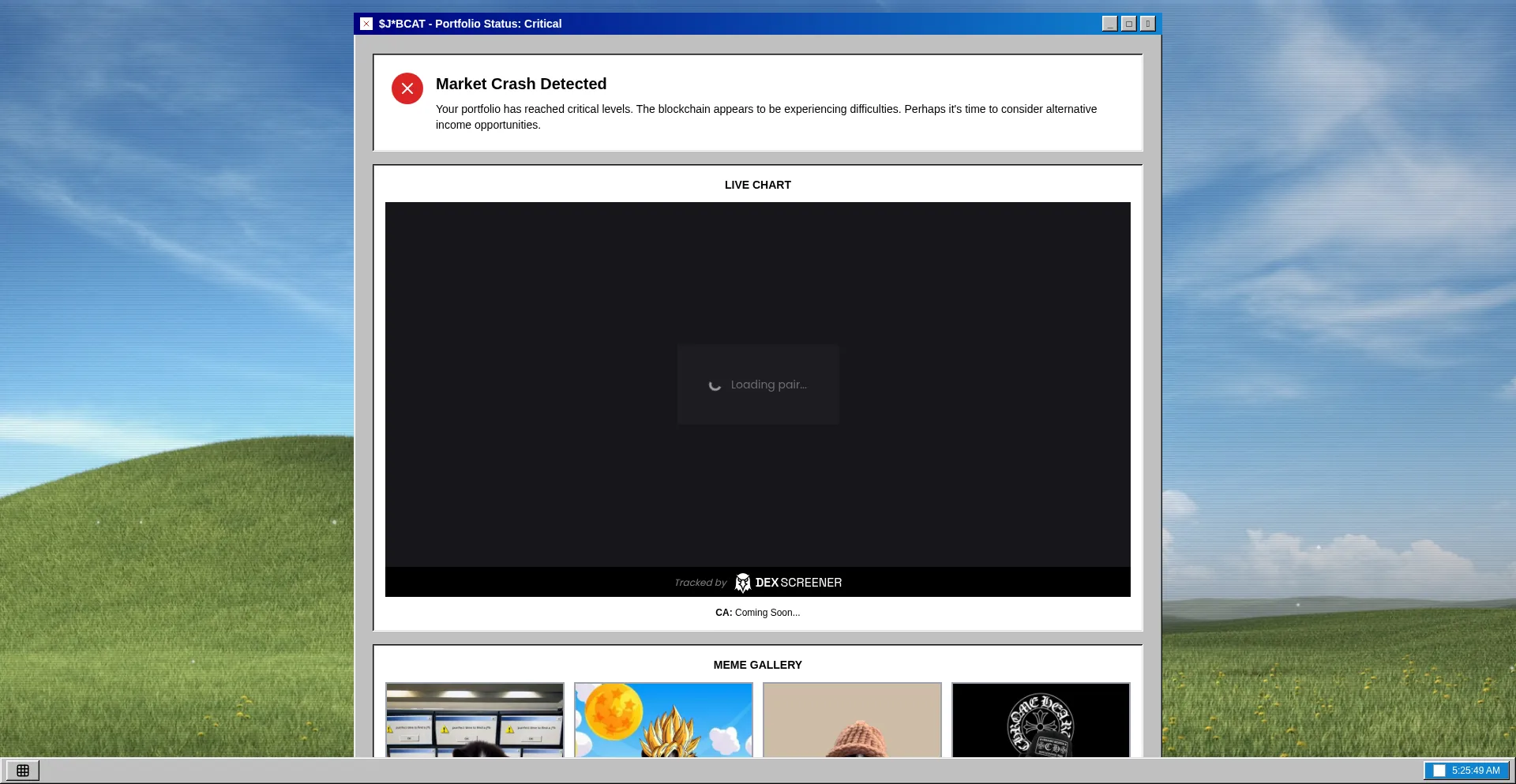Click the 'Loading pair...' text
This screenshot has width=1516, height=784.
coord(768,385)
